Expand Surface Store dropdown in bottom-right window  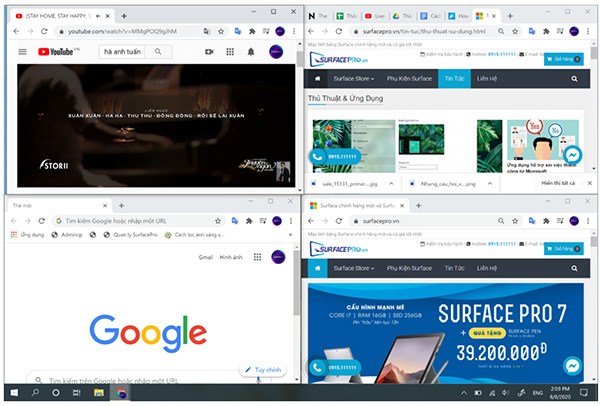pyautogui.click(x=353, y=268)
